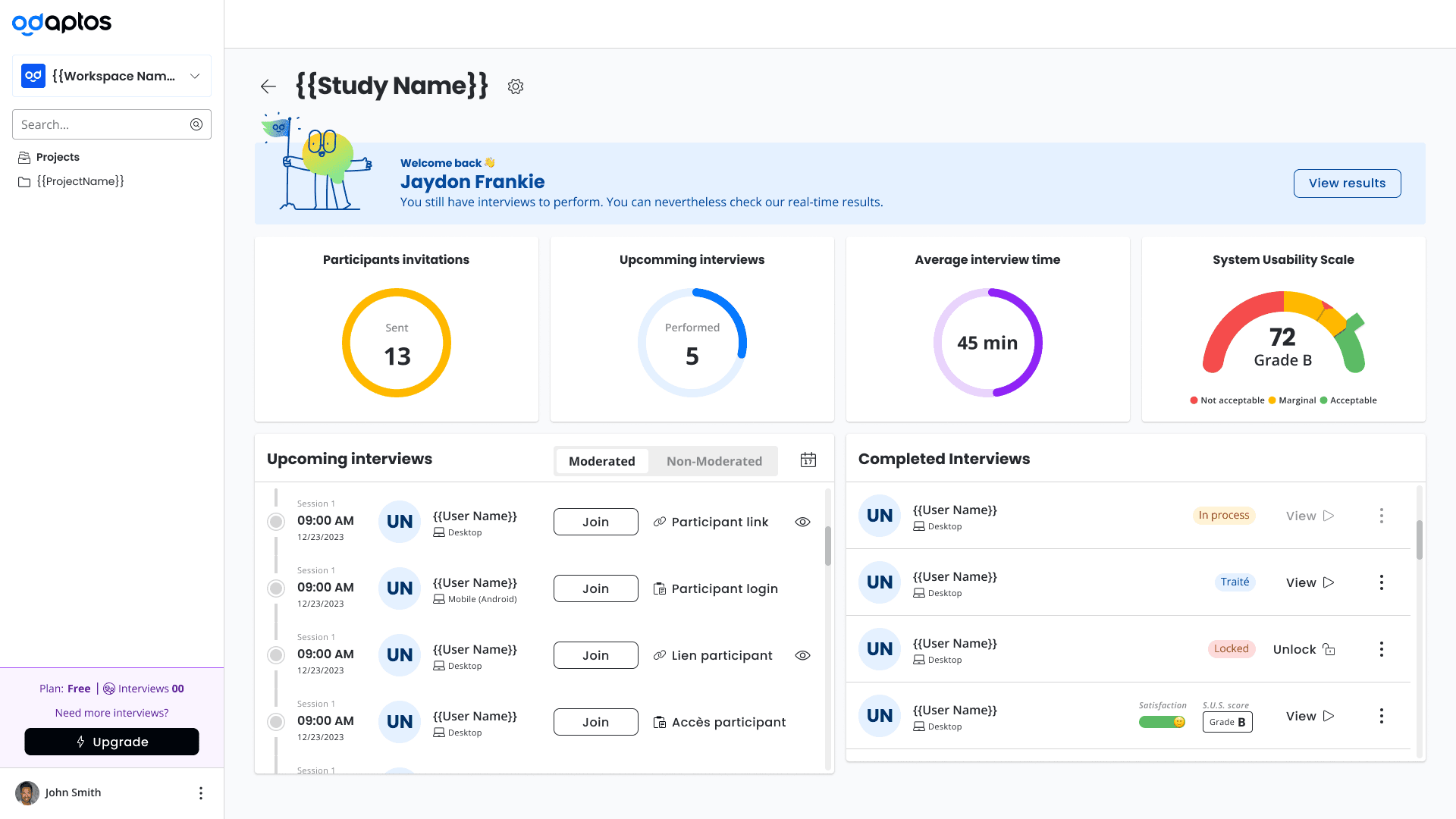1456x819 pixels.
Task: Unlock the Locked interview
Action: pos(1304,649)
